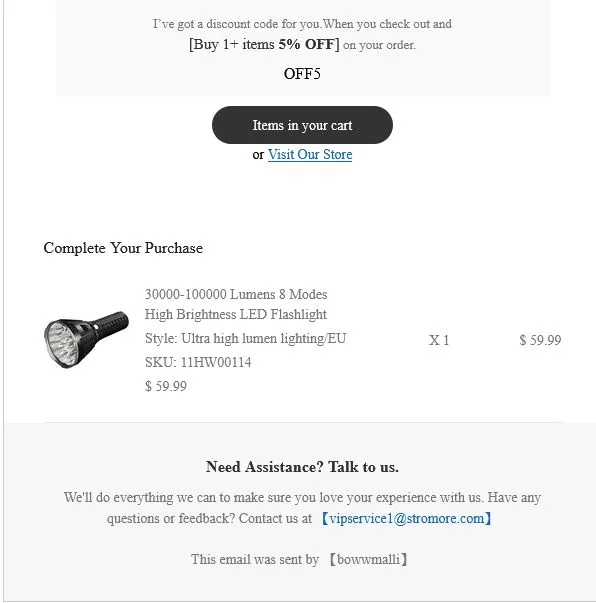Click the Need Assistance? Talk to us heading

click(x=302, y=467)
